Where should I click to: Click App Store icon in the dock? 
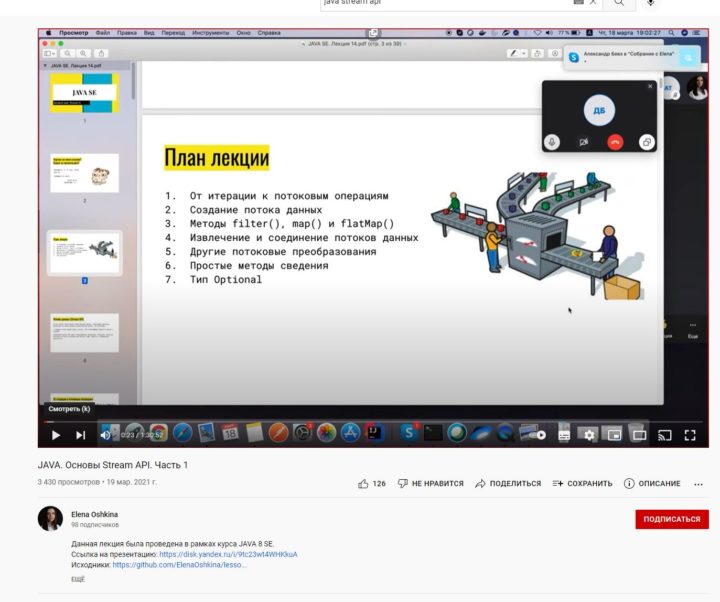(x=350, y=433)
